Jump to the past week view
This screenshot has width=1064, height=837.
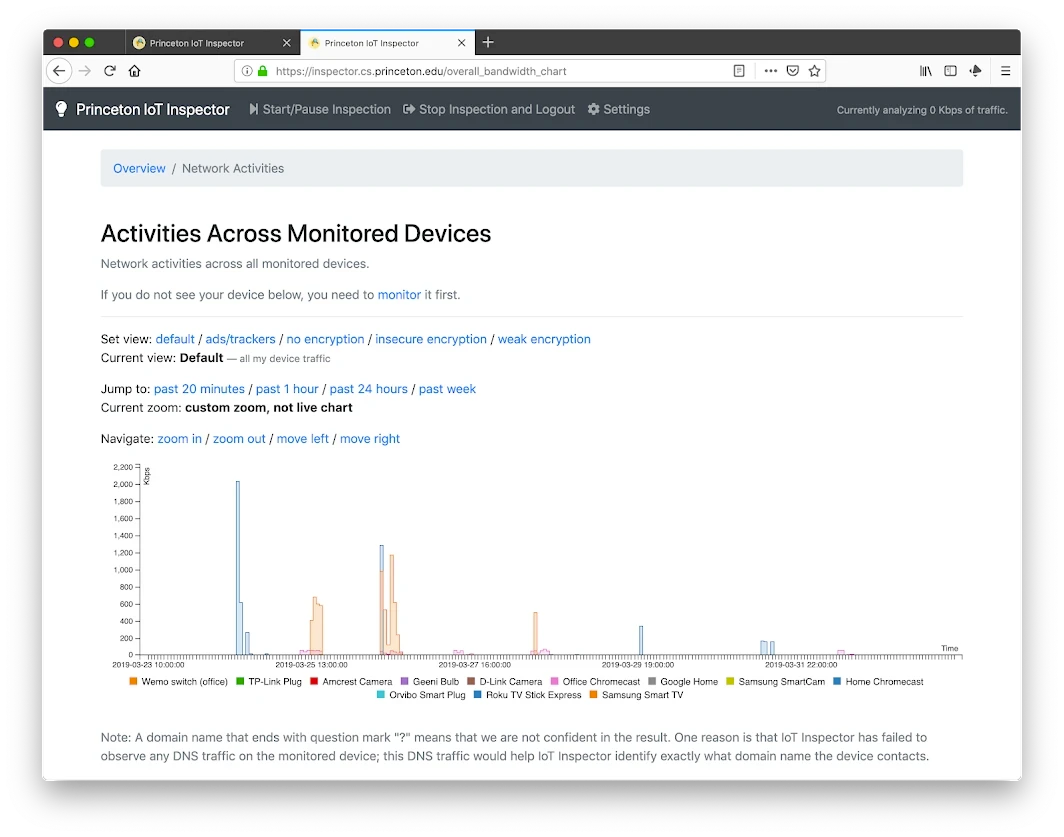click(x=447, y=389)
